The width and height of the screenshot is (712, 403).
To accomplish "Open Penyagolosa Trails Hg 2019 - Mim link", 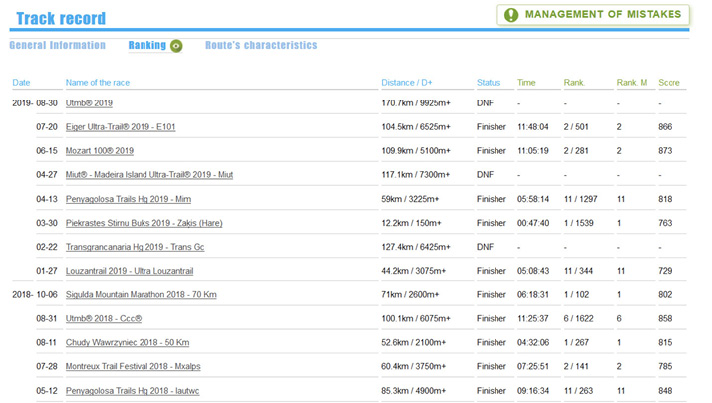I will [129, 199].
